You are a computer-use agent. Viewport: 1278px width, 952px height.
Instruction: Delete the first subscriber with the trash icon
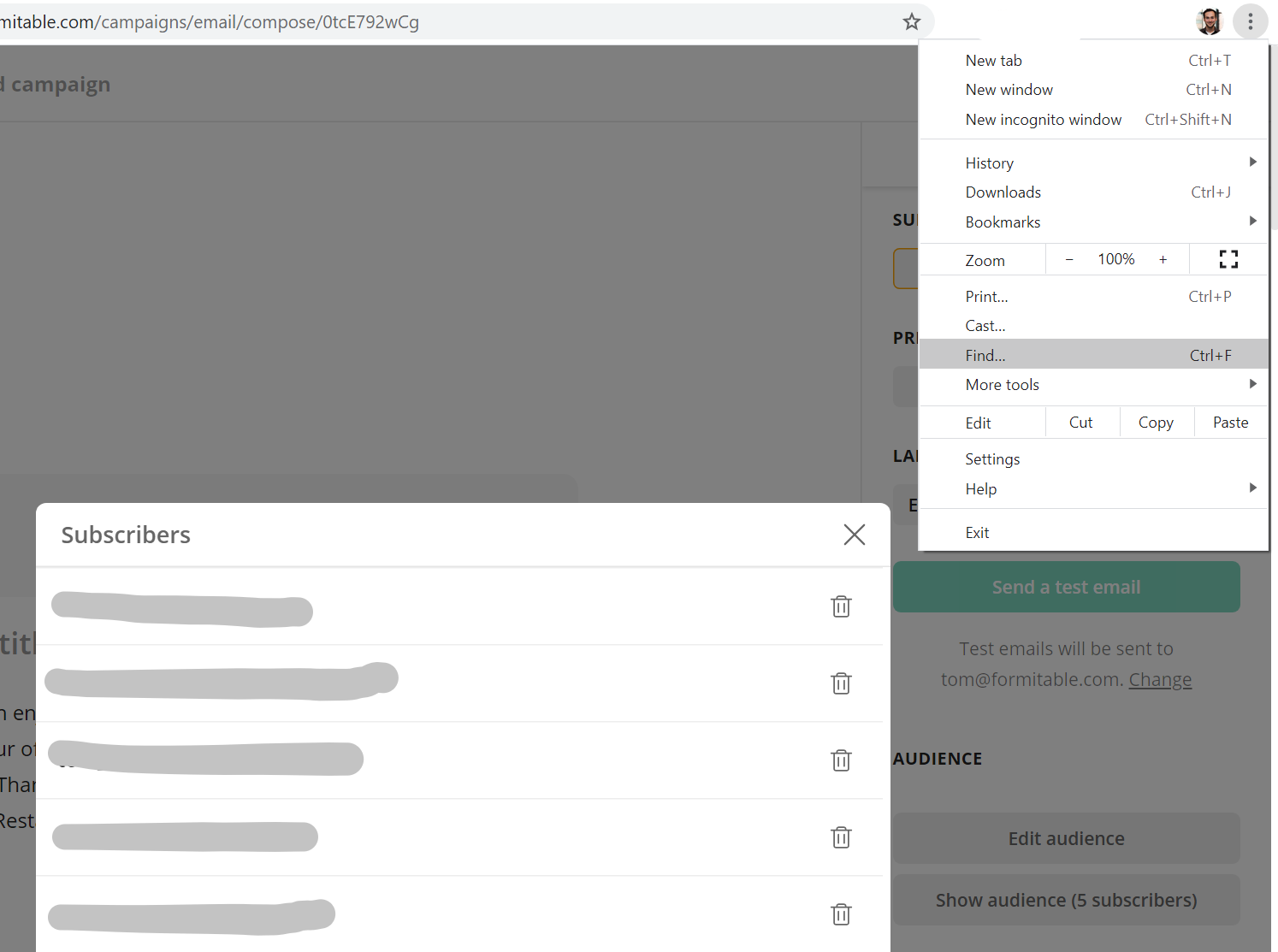[841, 606]
